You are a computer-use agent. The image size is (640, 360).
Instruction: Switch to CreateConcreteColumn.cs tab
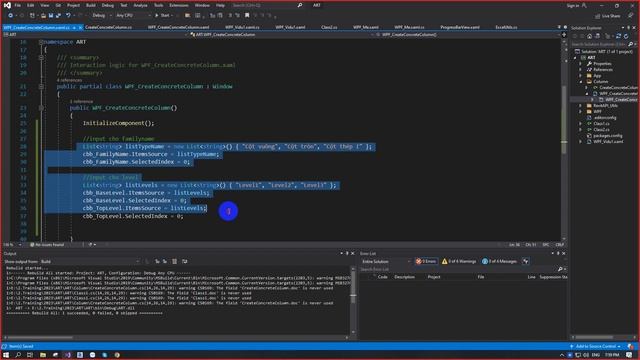click(108, 27)
